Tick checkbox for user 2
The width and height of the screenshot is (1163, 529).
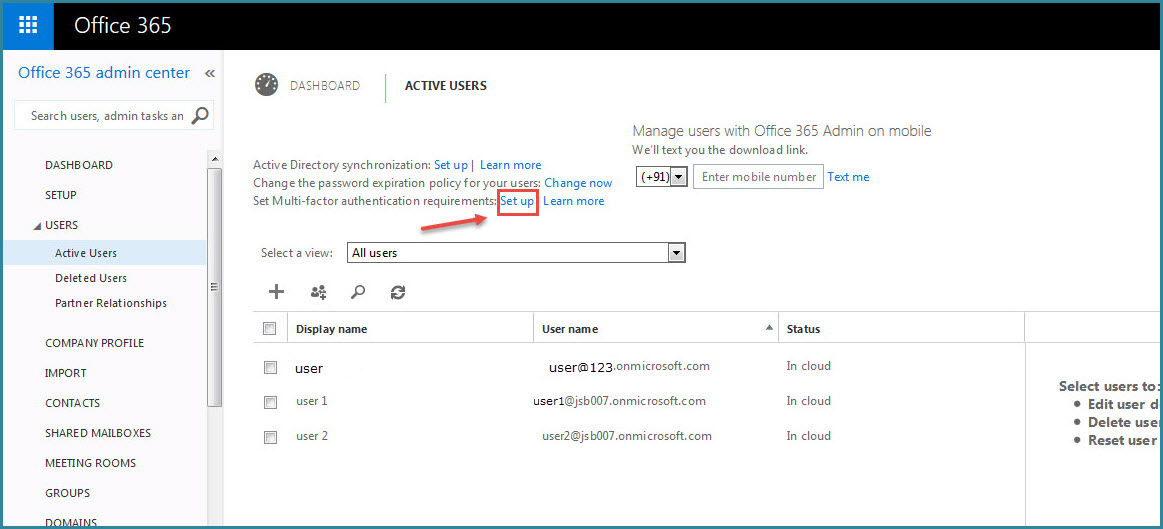point(270,437)
